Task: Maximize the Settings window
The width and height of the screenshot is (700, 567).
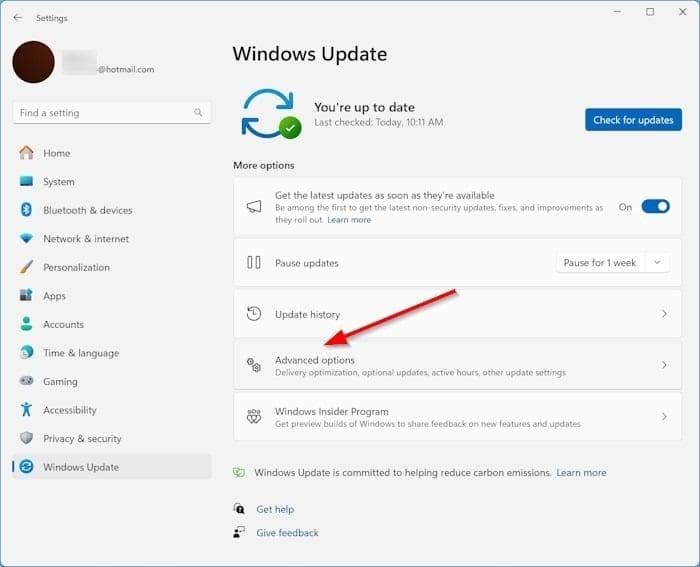Action: pos(650,12)
